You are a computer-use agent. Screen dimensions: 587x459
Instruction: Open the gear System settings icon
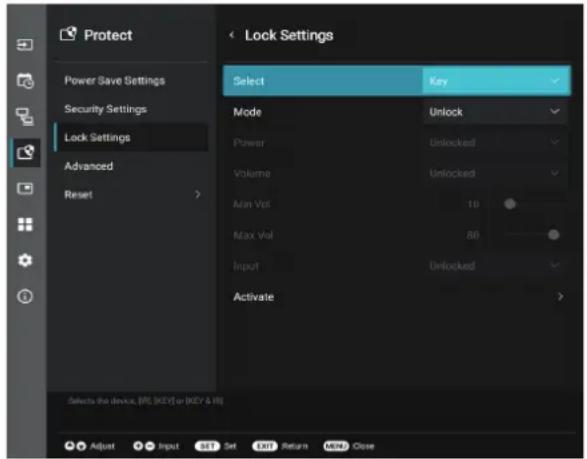click(x=25, y=260)
